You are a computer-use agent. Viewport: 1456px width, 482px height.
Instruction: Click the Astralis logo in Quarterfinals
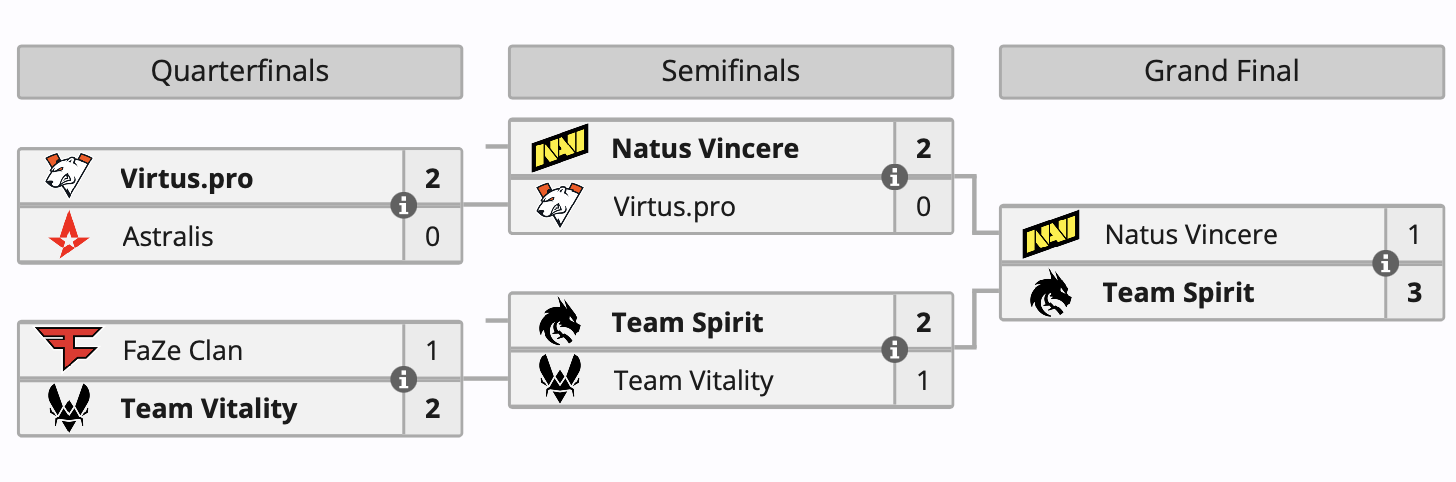tap(68, 236)
